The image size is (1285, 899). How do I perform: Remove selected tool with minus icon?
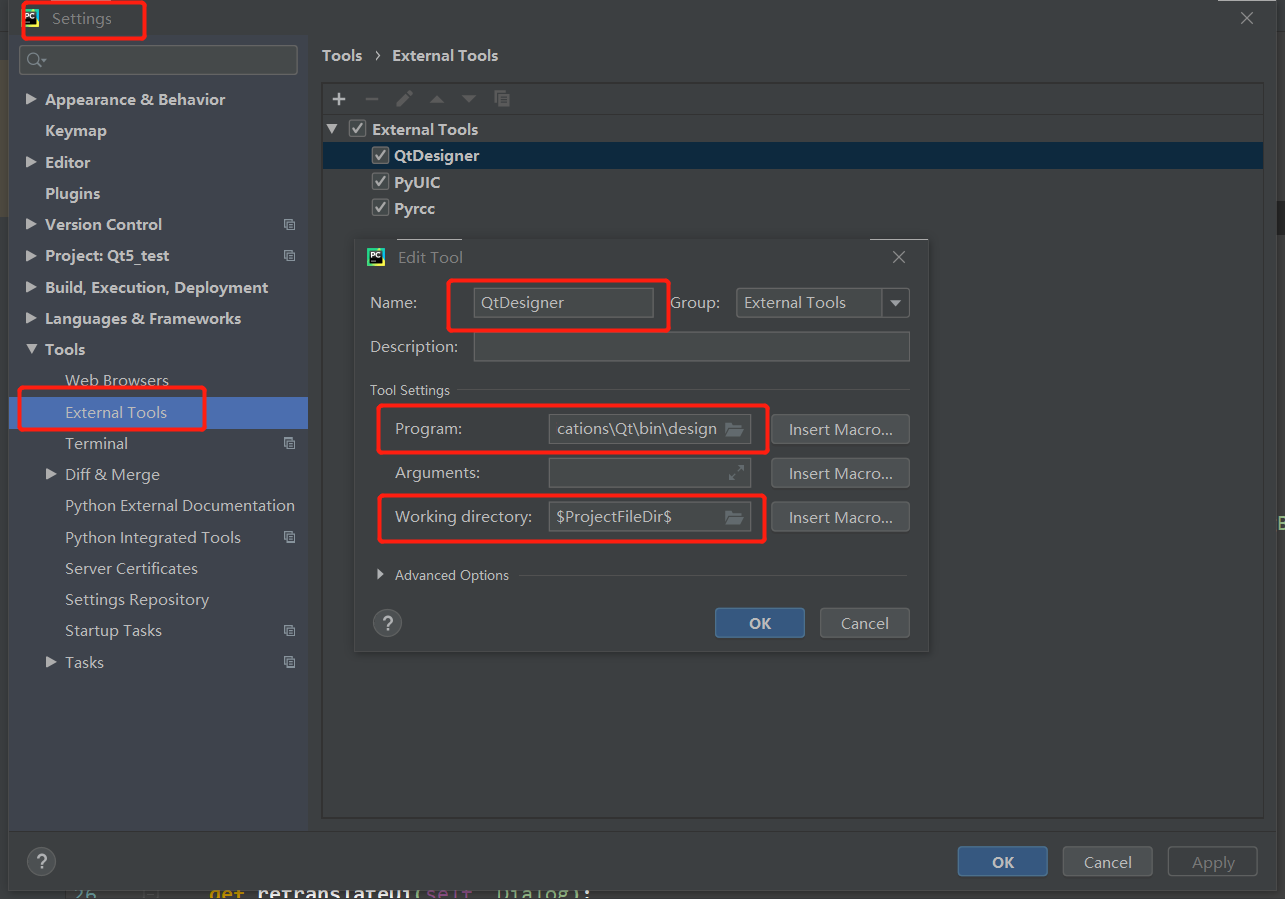coord(371,99)
